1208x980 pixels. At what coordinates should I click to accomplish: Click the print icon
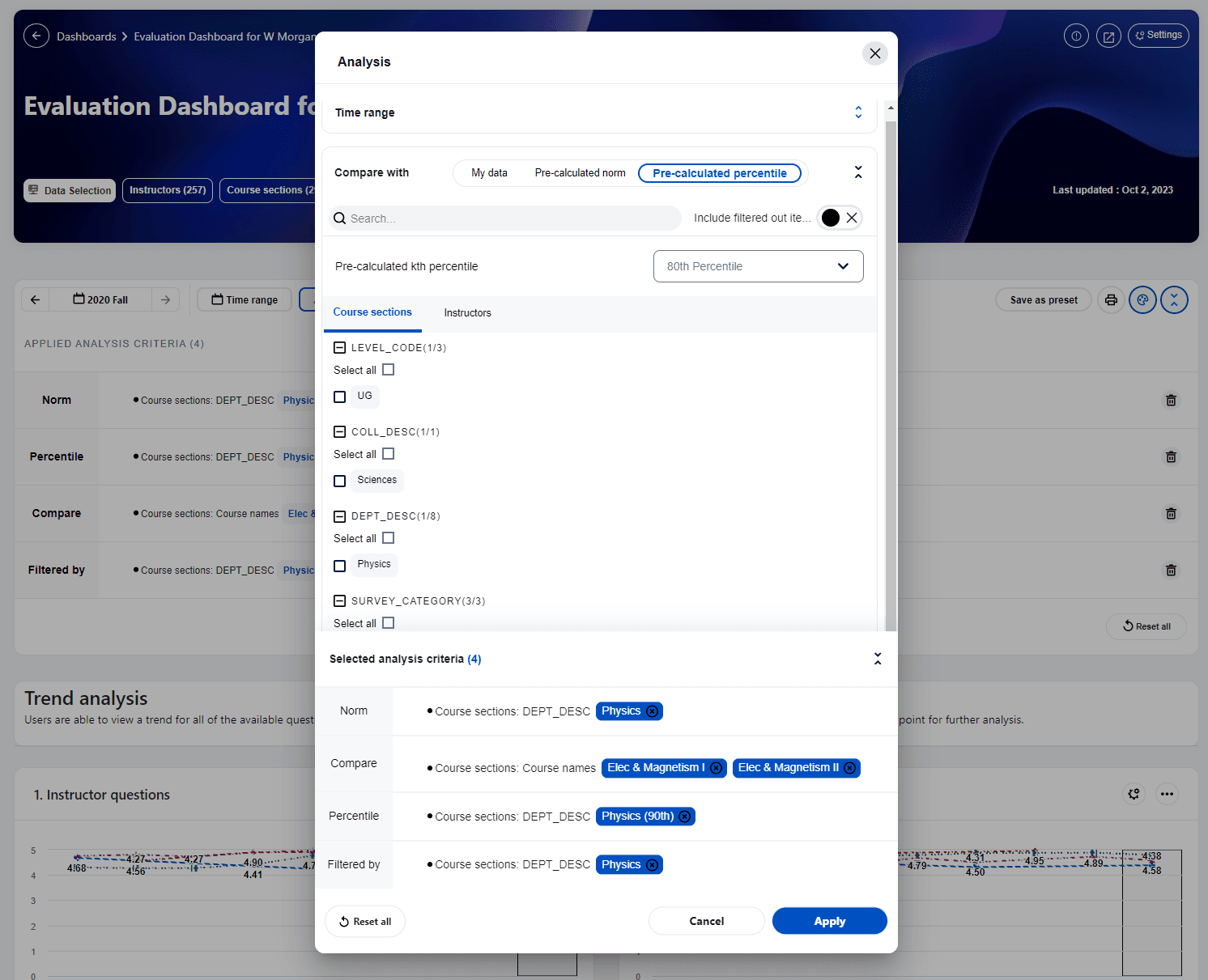coord(1111,300)
